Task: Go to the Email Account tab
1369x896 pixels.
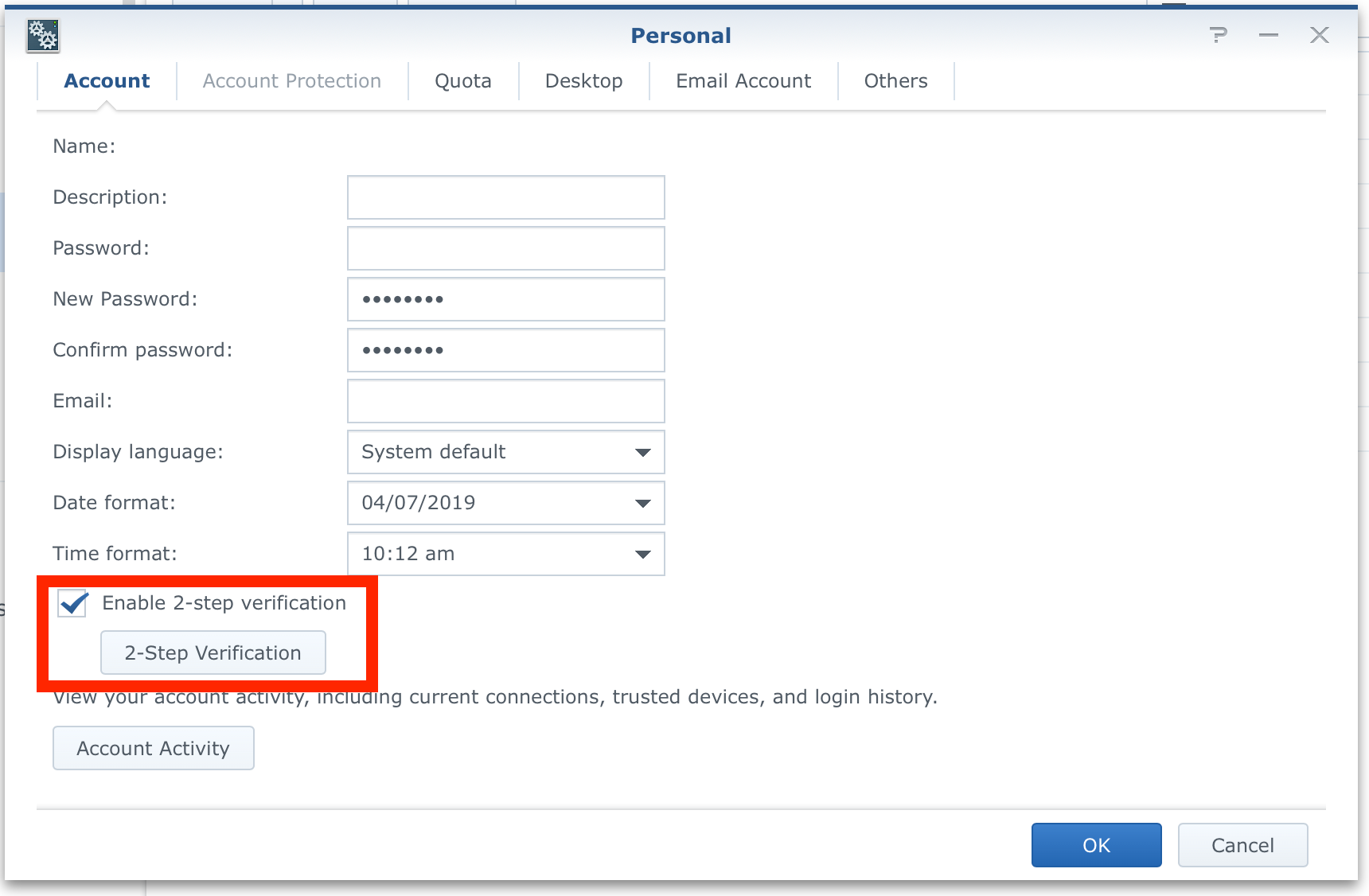Action: click(x=743, y=81)
